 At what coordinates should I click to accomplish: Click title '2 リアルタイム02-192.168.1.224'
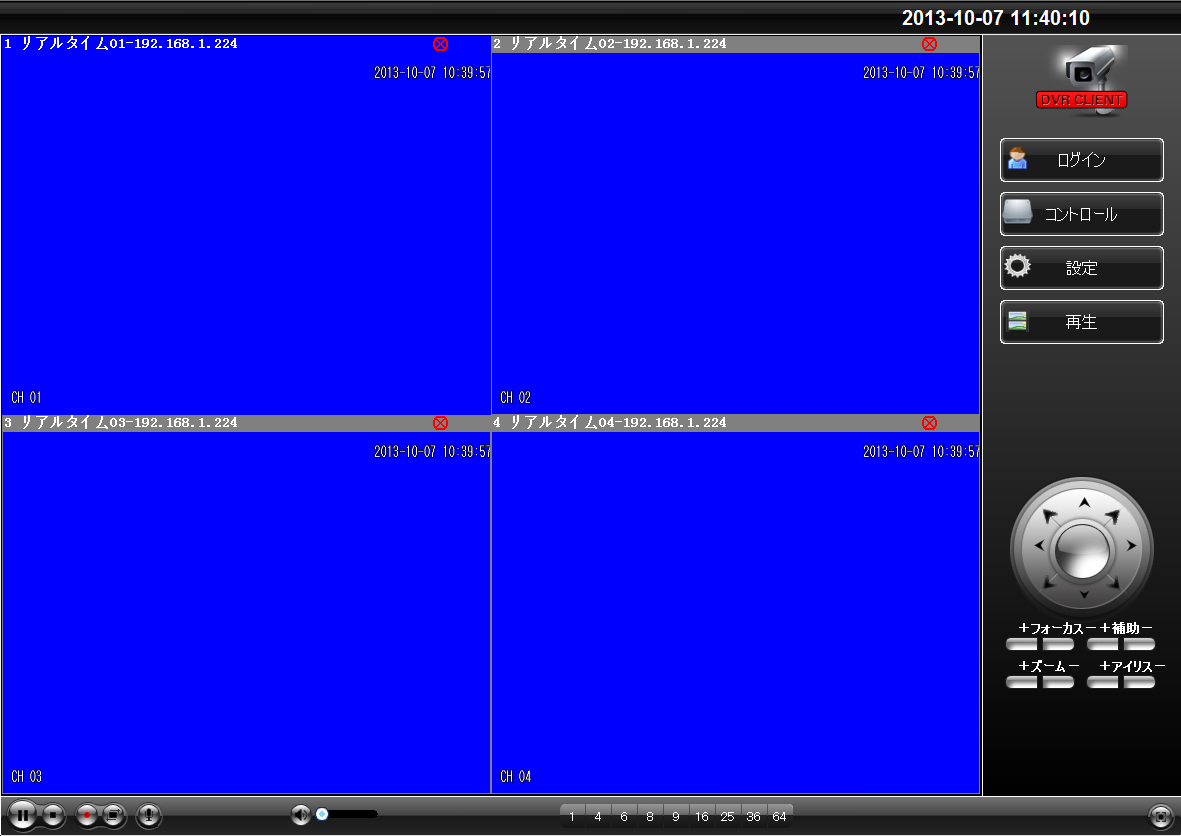click(x=609, y=44)
